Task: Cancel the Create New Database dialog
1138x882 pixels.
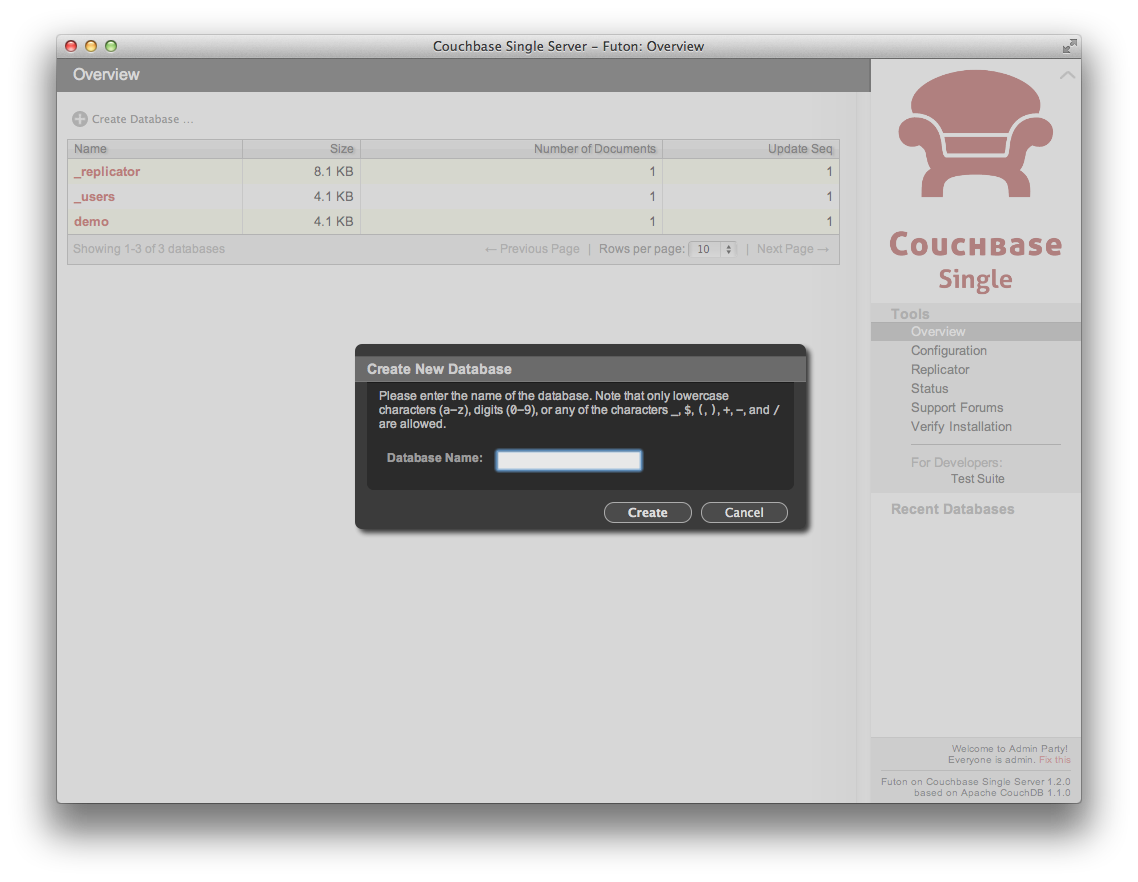Action: tap(744, 513)
